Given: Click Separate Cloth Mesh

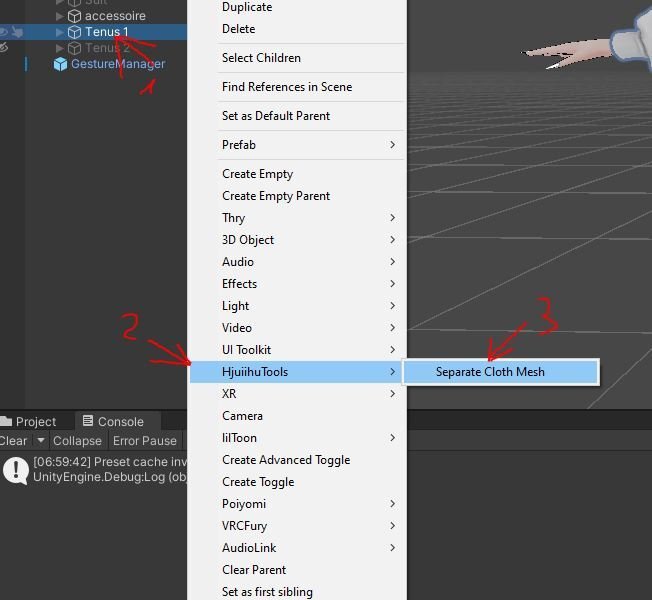Looking at the screenshot, I should click(501, 372).
